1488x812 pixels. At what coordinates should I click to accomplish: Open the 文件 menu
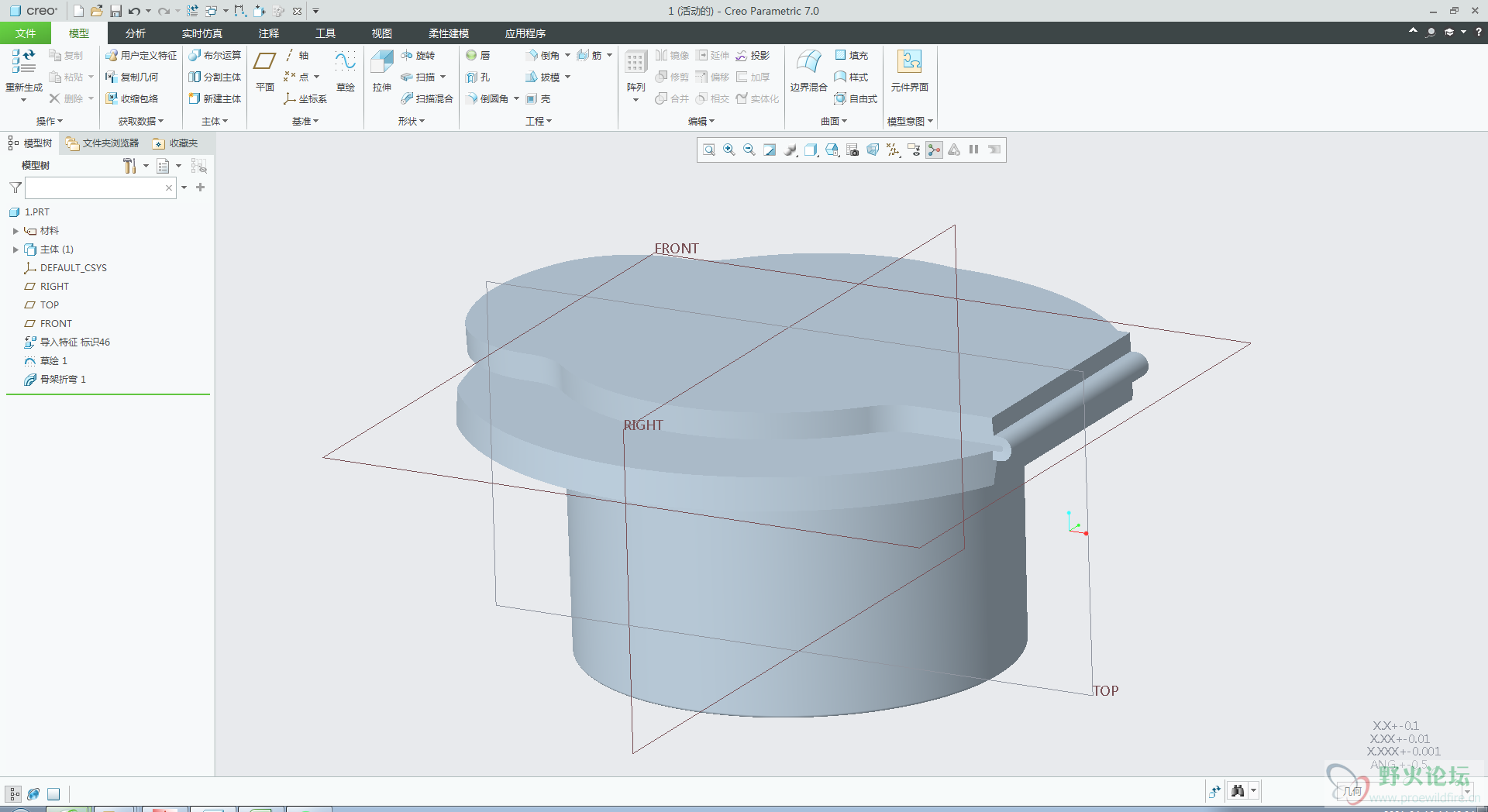pos(26,33)
